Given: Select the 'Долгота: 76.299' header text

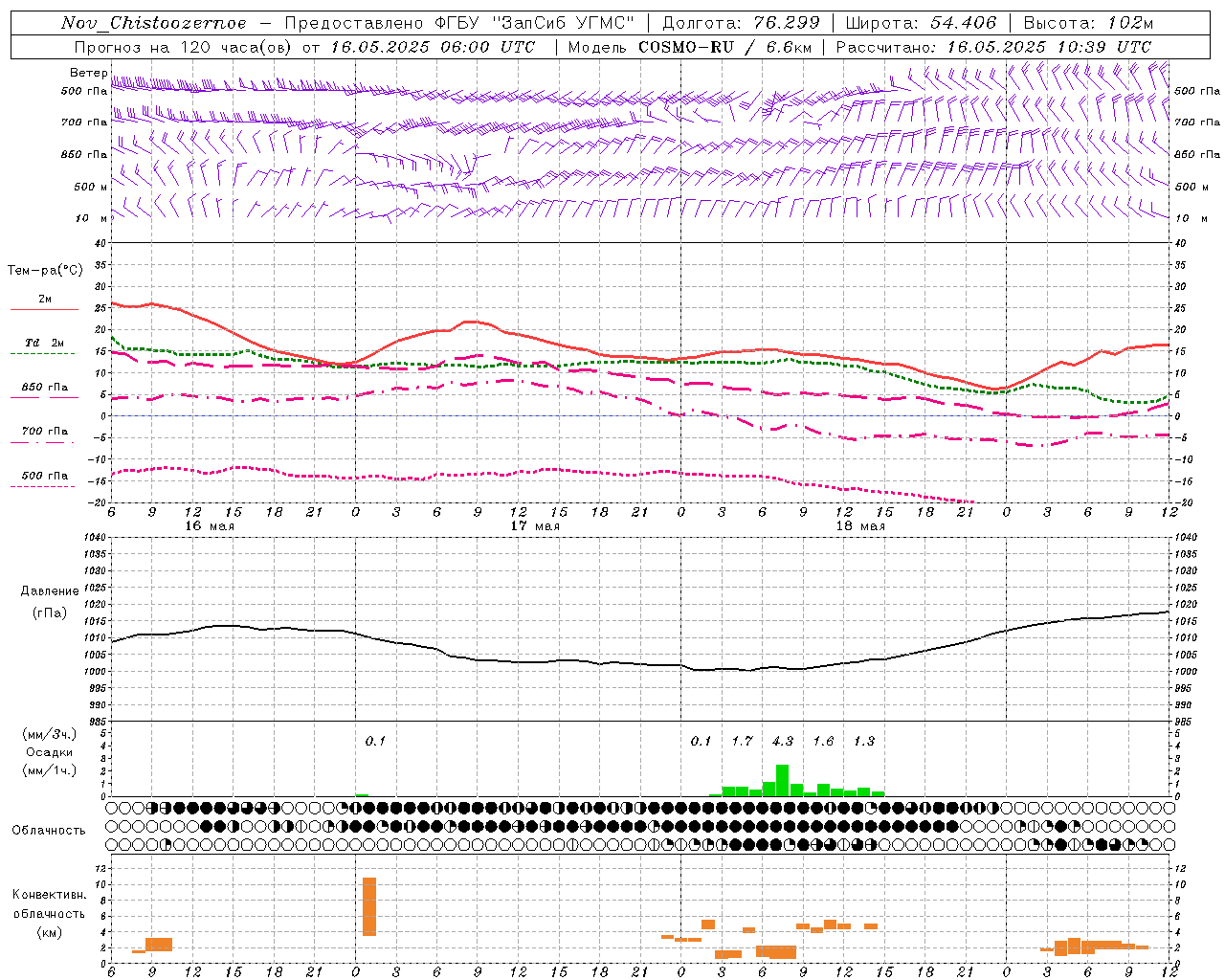Looking at the screenshot, I should pyautogui.click(x=741, y=23).
